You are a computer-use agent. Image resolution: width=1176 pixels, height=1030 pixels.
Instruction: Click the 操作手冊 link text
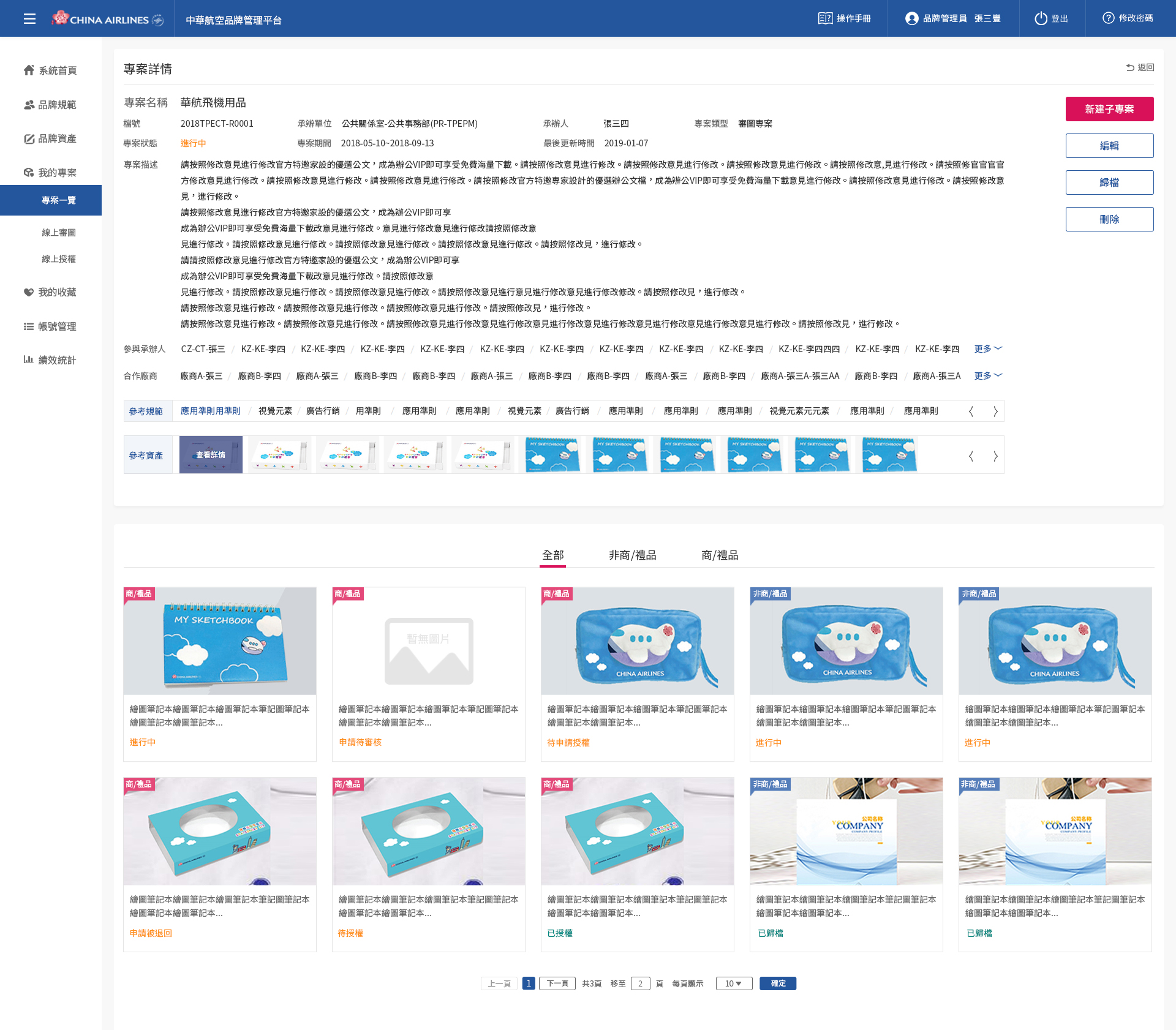pyautogui.click(x=854, y=18)
